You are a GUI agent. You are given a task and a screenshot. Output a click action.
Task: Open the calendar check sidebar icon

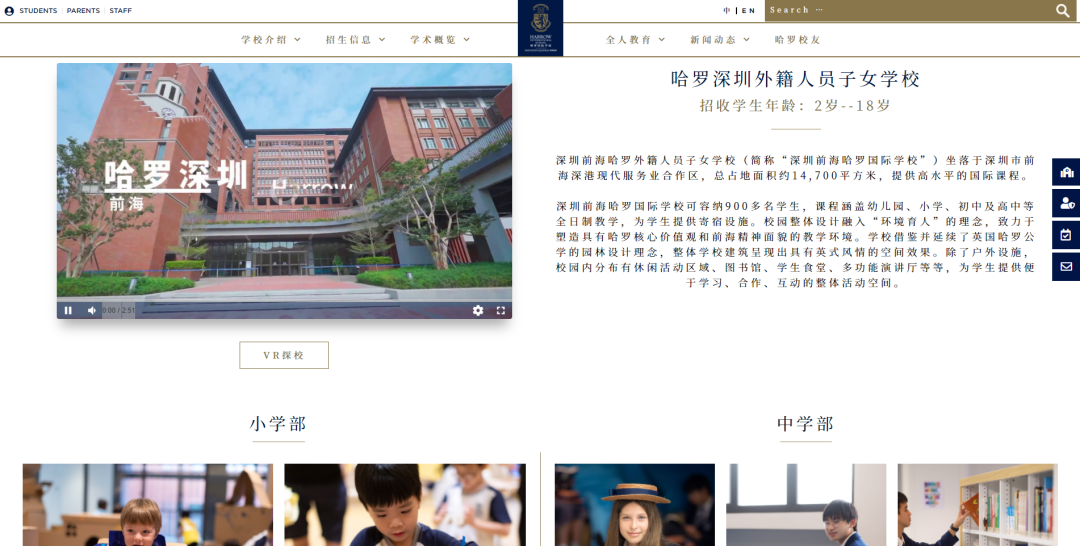point(1066,235)
